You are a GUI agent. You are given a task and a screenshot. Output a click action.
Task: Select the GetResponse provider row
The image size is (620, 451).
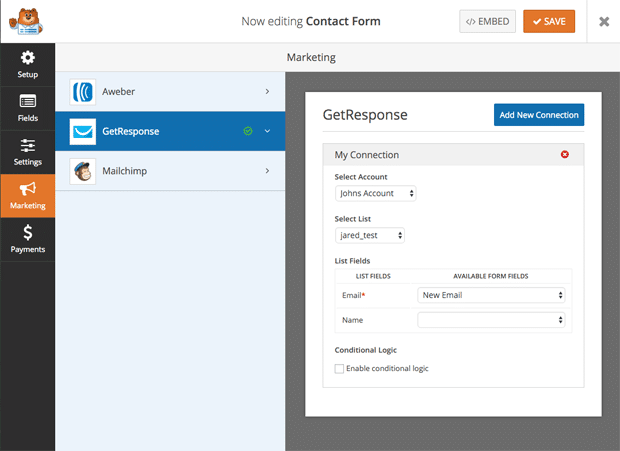pos(170,131)
